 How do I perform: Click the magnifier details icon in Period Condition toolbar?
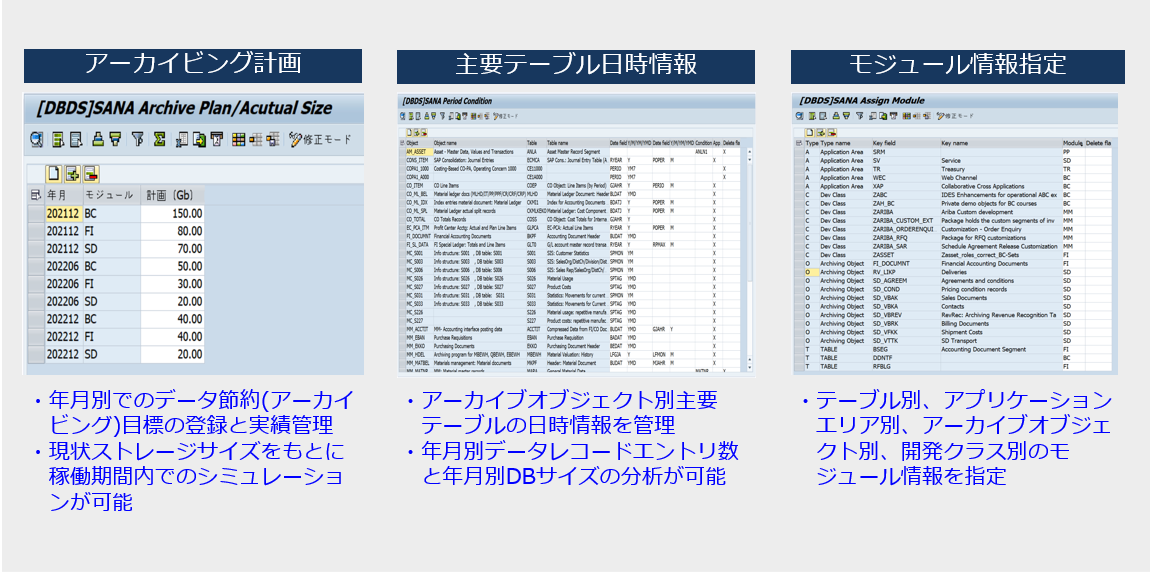click(403, 117)
